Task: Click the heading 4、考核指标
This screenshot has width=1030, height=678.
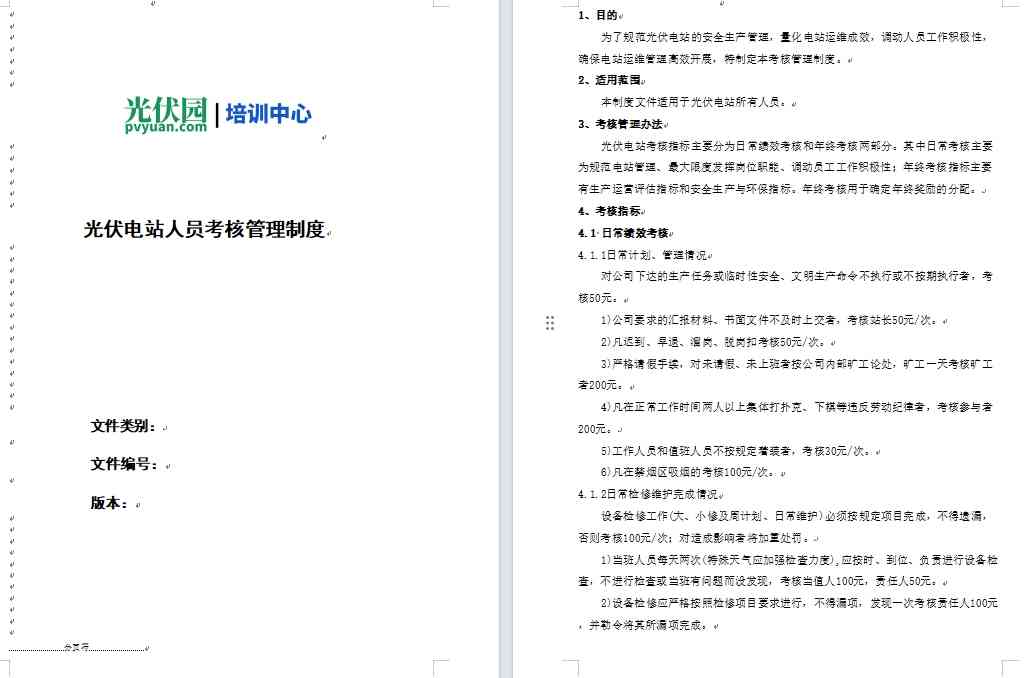Action: [x=609, y=211]
